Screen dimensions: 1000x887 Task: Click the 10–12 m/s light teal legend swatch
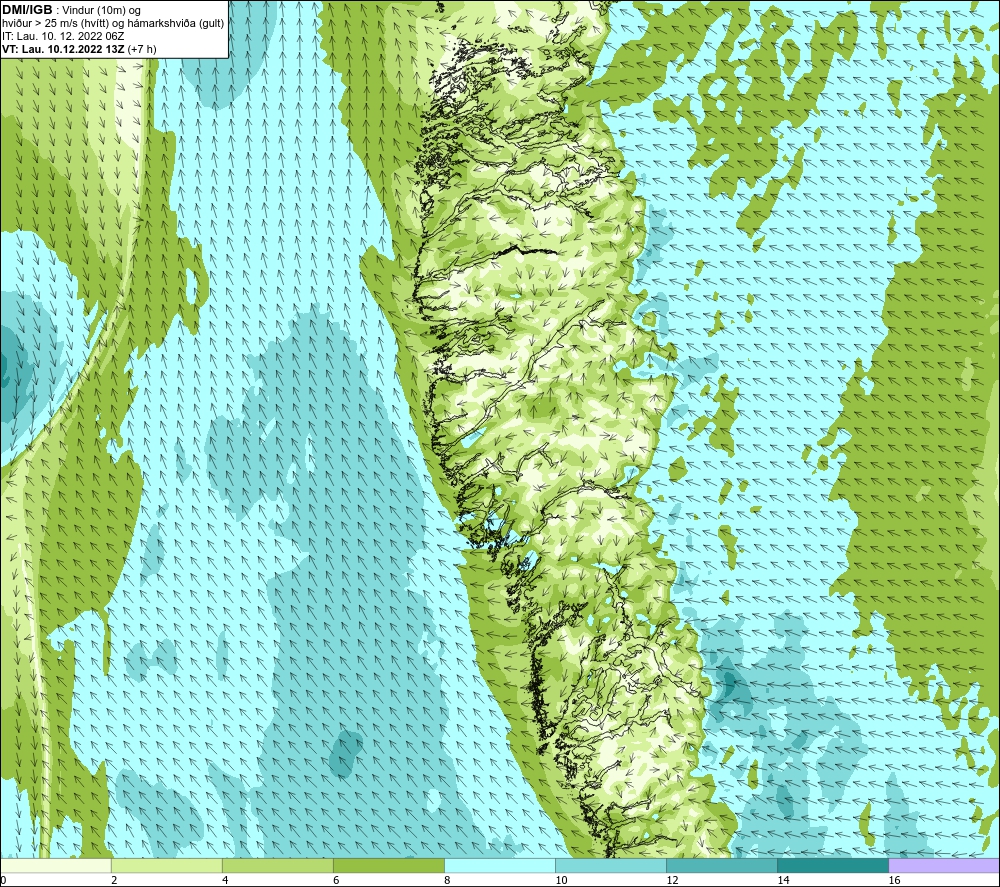[611, 865]
